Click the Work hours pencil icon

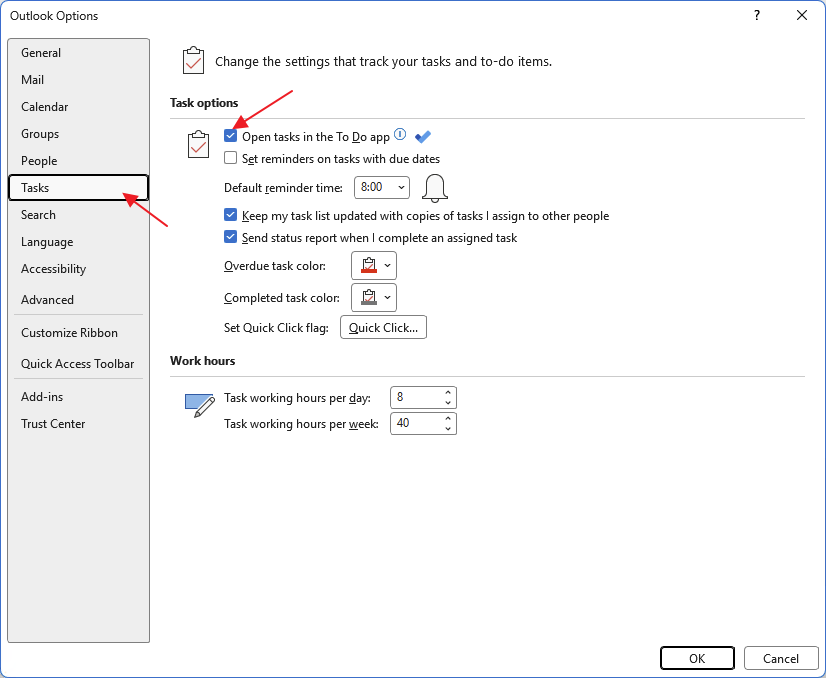[x=200, y=404]
